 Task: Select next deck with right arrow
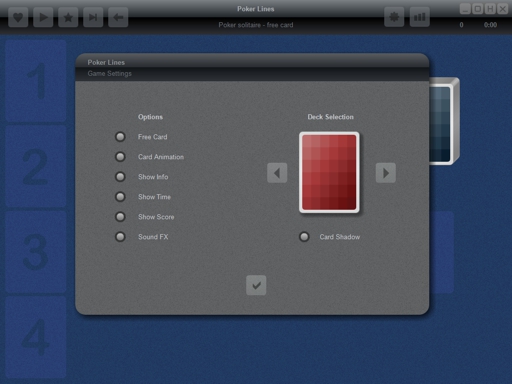[386, 173]
